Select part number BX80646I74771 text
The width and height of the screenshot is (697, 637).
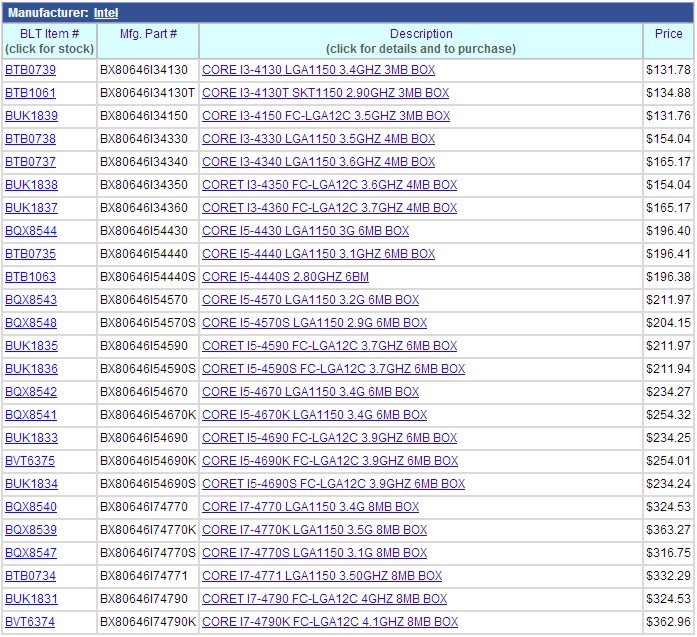click(144, 576)
